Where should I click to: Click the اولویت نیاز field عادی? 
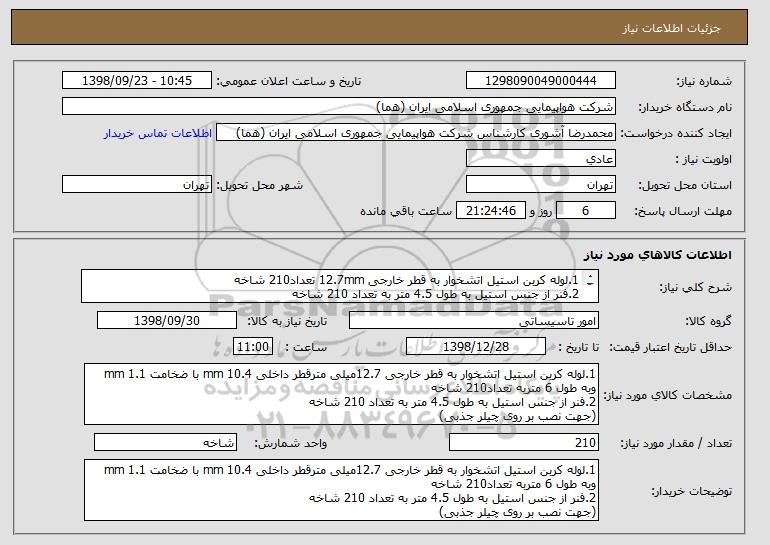(x=541, y=159)
